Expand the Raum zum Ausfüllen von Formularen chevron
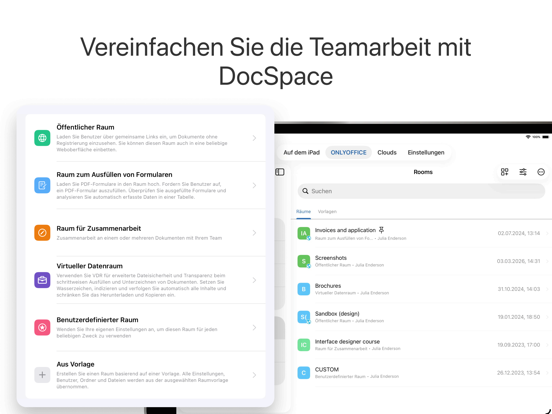The height and width of the screenshot is (414, 552). click(254, 185)
